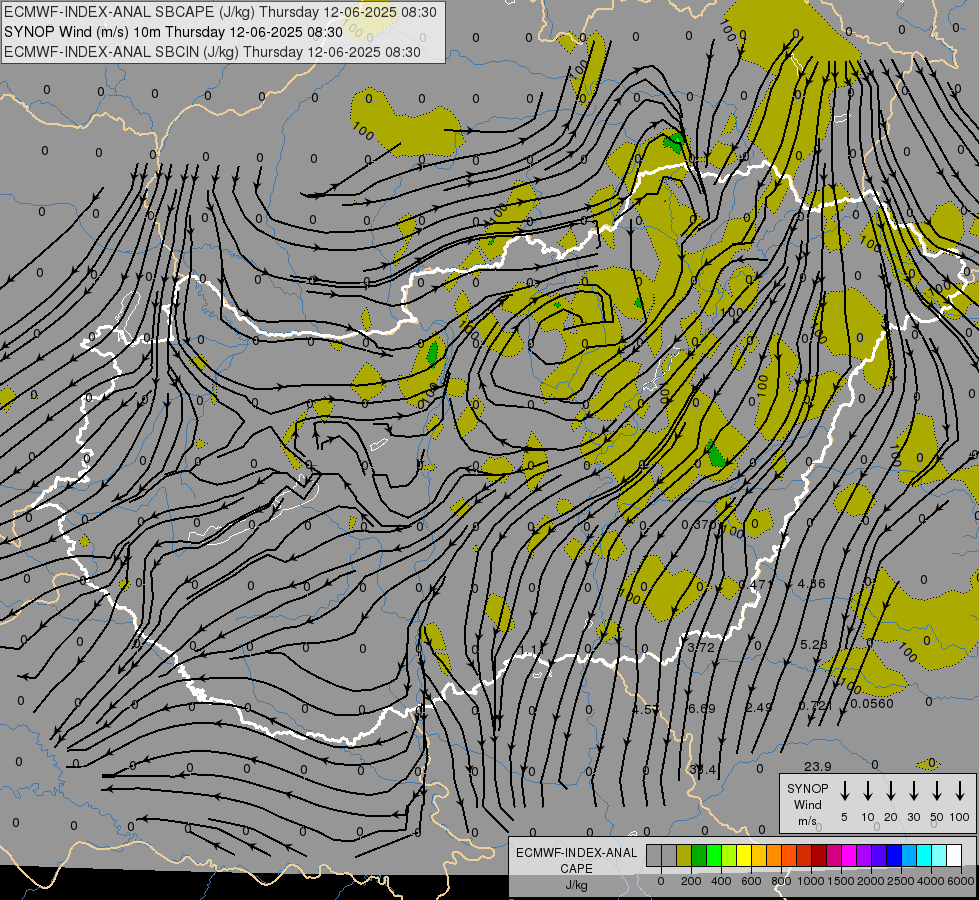Click the wind arrow above 5 m/s
Viewport: 979px width, 900px height.
844,791
